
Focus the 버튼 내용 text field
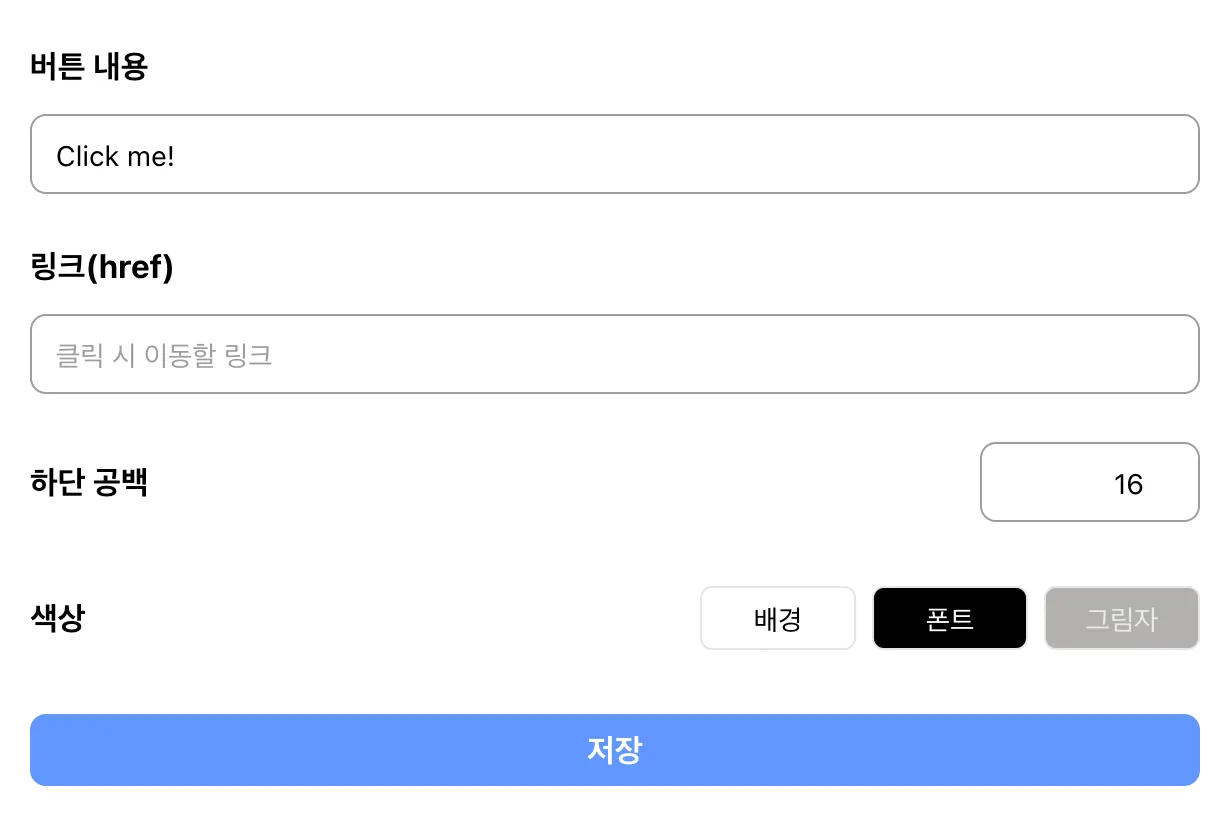tap(614, 154)
